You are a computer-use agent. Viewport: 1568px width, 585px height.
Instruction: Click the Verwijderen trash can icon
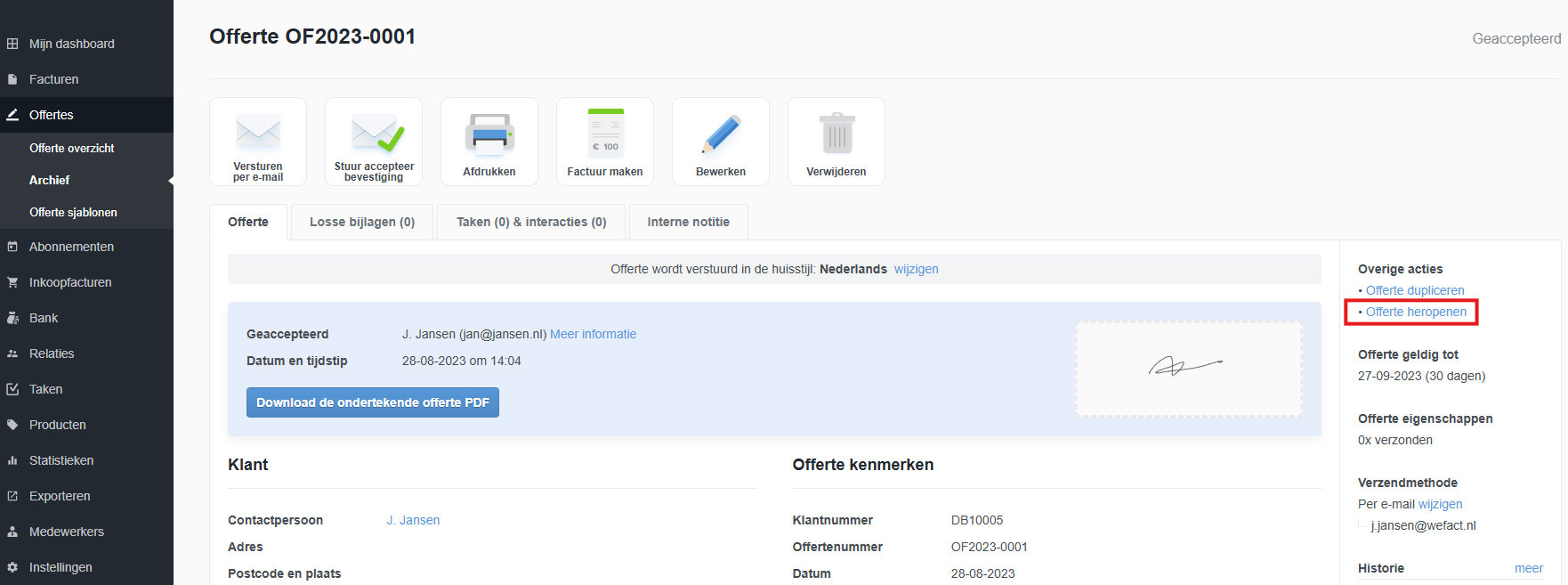pyautogui.click(x=837, y=134)
